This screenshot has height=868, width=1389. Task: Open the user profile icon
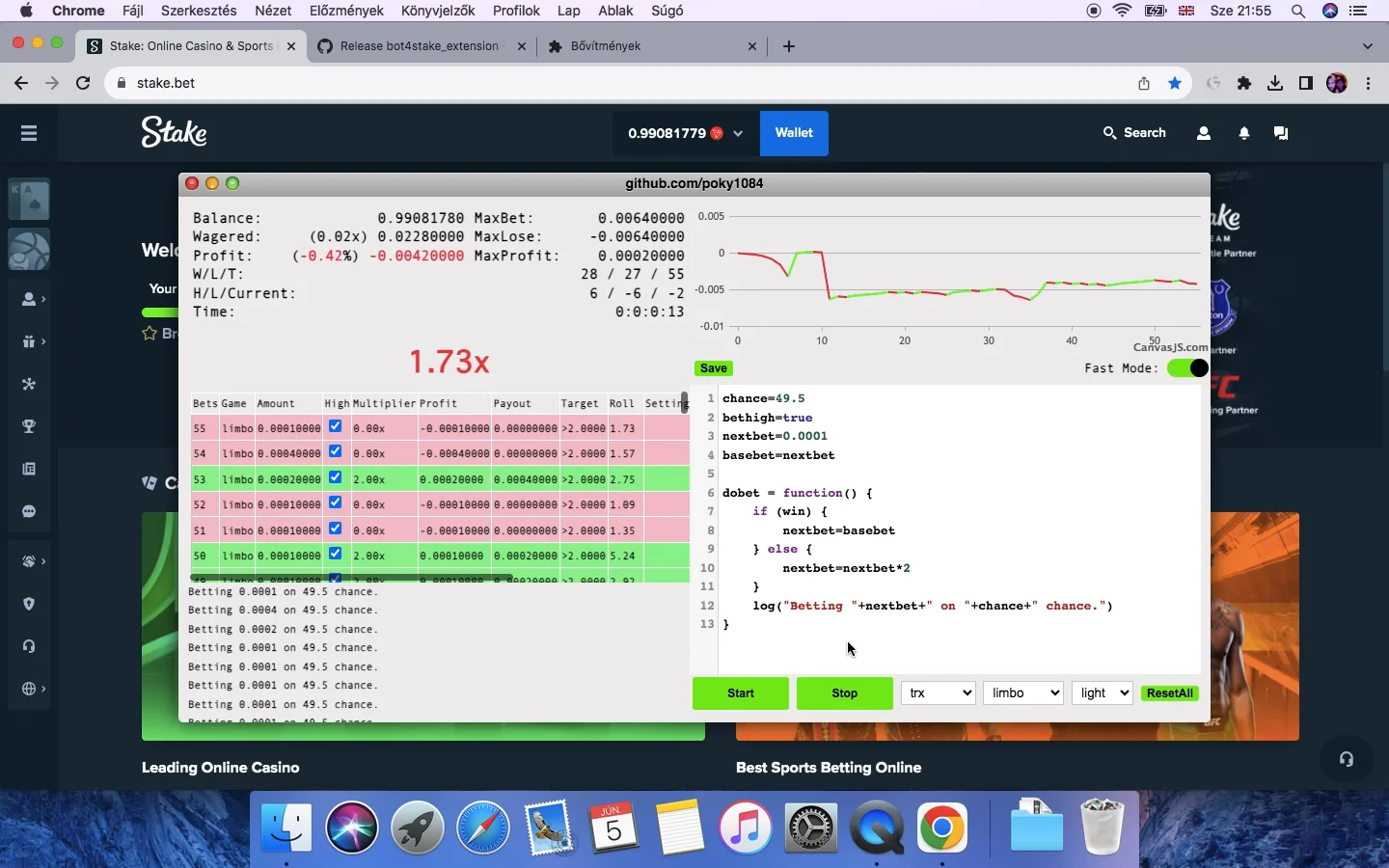1204,133
